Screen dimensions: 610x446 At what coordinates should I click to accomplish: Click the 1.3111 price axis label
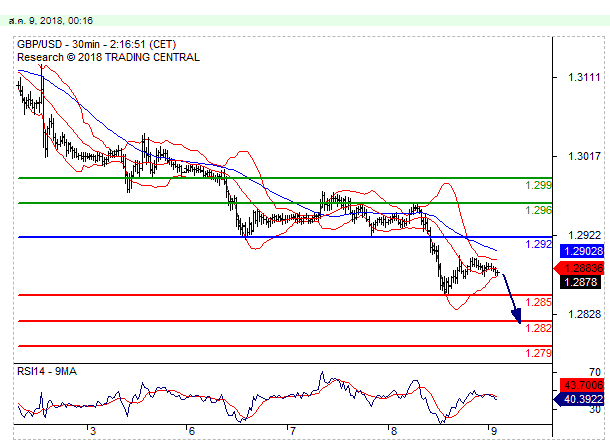(584, 77)
